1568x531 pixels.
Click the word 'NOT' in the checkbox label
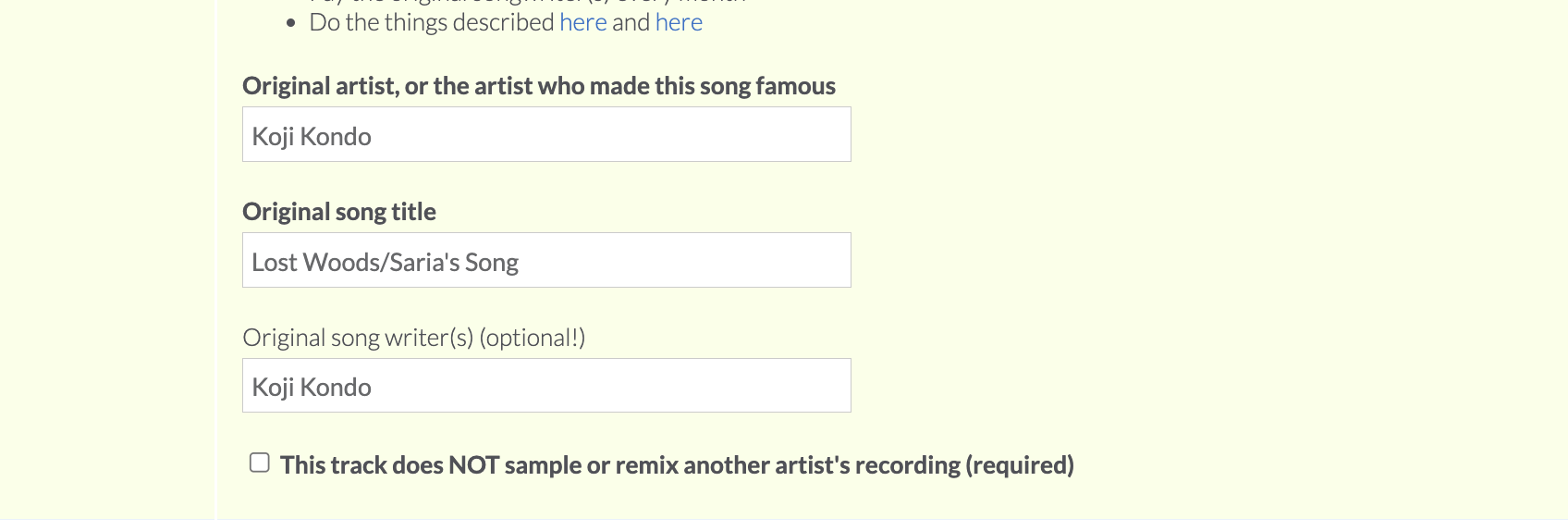pyautogui.click(x=474, y=465)
